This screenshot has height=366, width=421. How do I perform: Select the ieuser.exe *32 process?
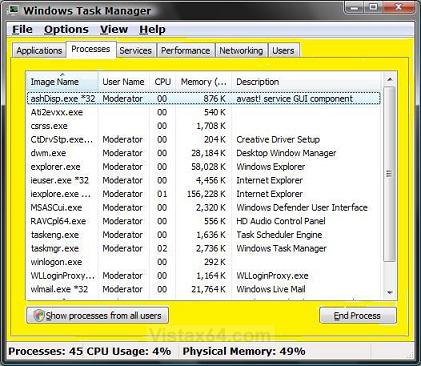pos(203,180)
